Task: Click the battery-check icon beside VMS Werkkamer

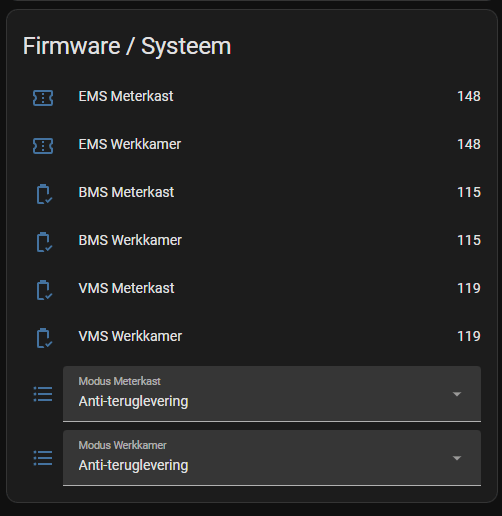Action: [44, 338]
